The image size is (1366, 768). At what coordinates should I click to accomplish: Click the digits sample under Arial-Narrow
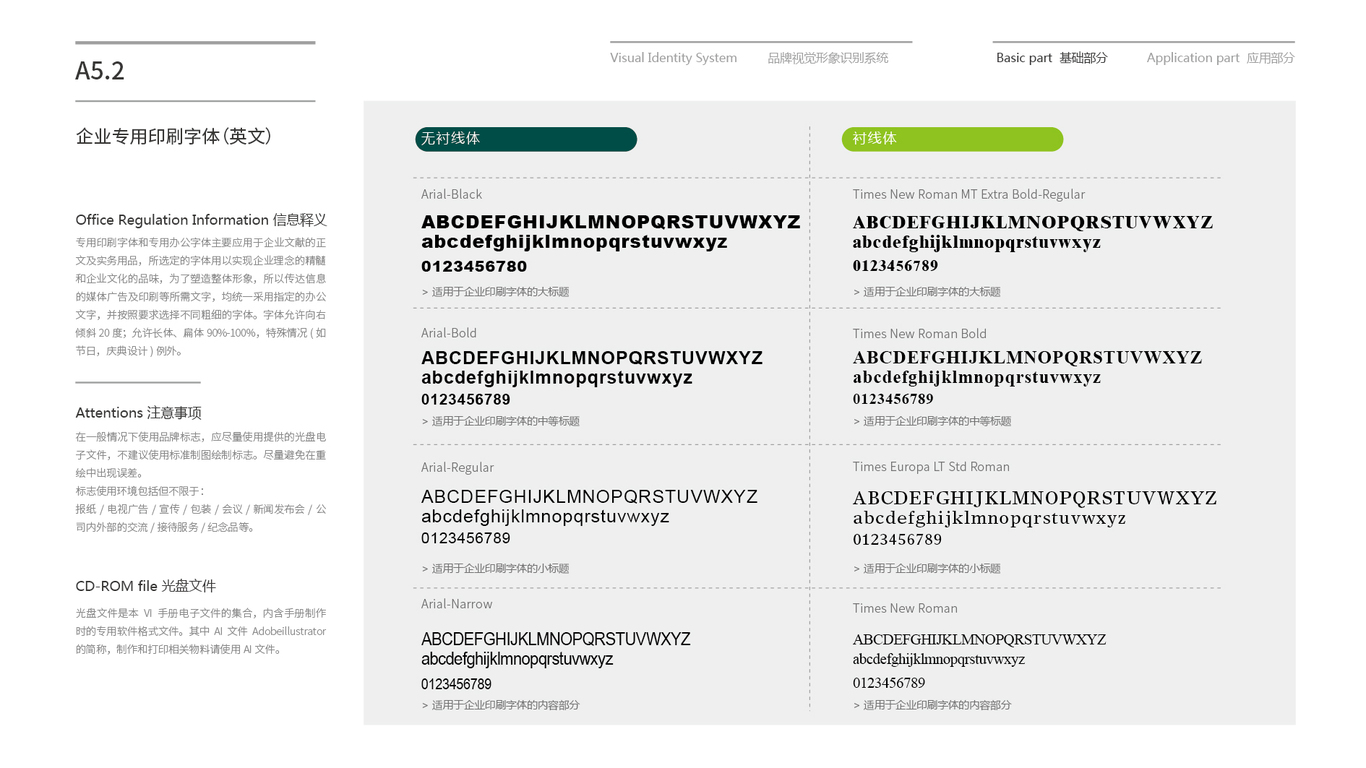pyautogui.click(x=456, y=685)
